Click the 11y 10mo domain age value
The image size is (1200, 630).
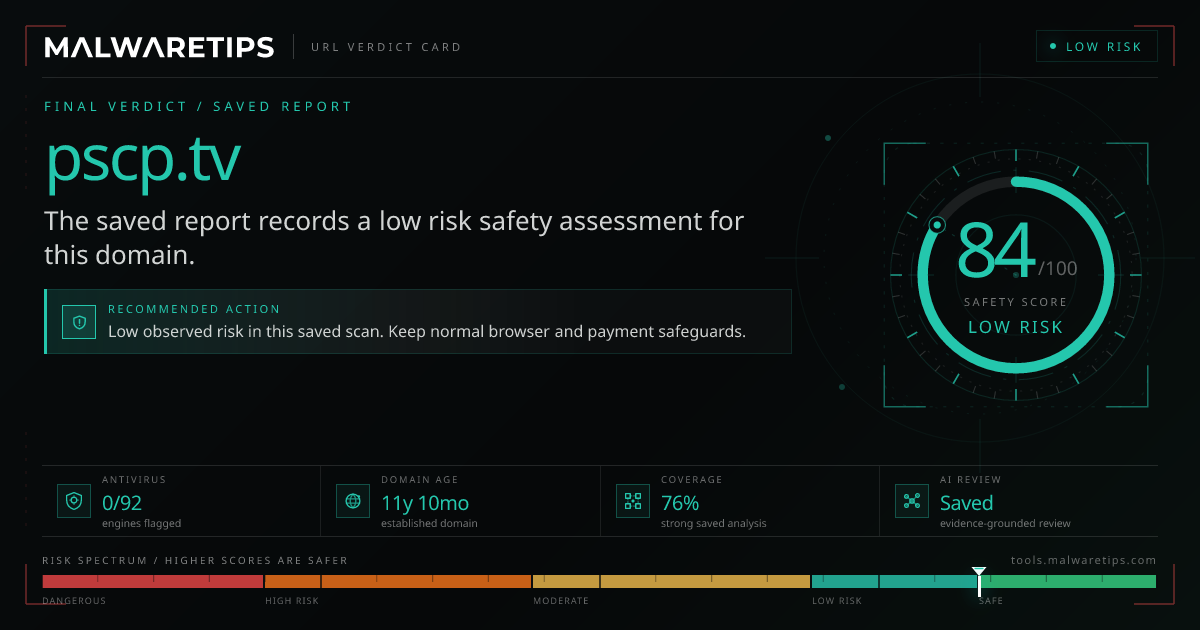pos(425,503)
